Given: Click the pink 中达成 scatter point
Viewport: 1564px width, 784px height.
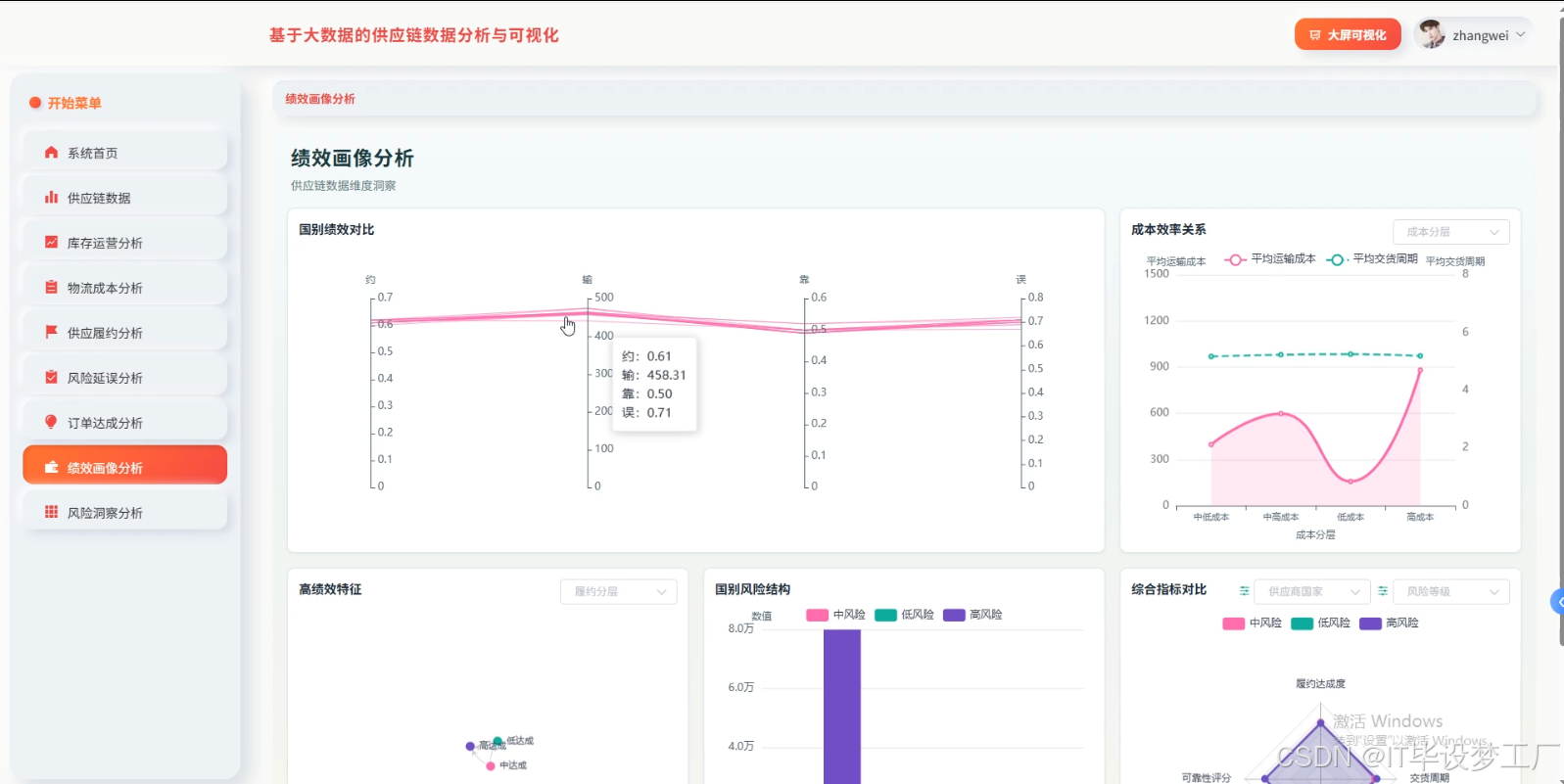Looking at the screenshot, I should tap(491, 766).
